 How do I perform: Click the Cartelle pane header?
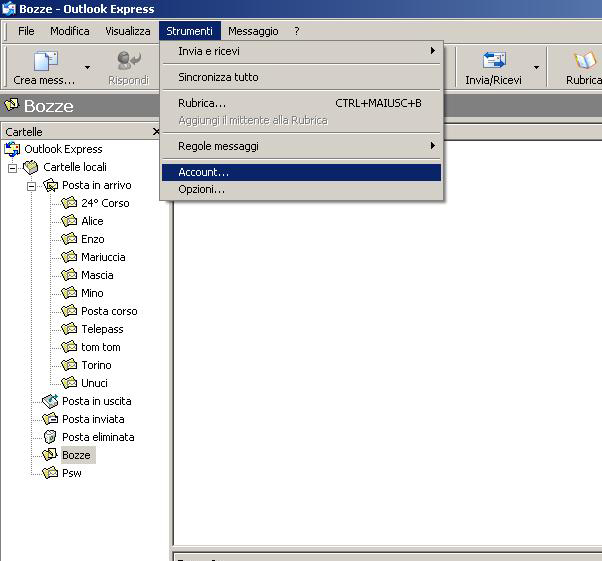coord(82,132)
